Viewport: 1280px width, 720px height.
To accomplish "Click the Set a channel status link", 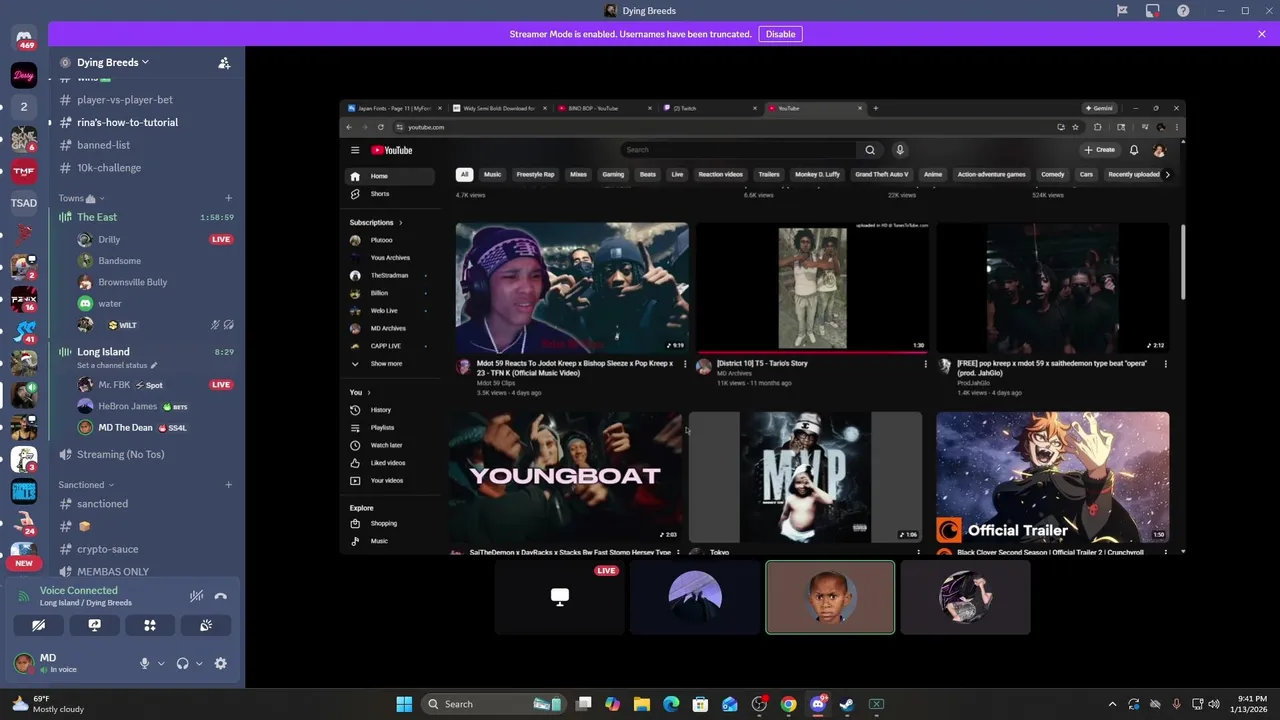I will click(117, 366).
